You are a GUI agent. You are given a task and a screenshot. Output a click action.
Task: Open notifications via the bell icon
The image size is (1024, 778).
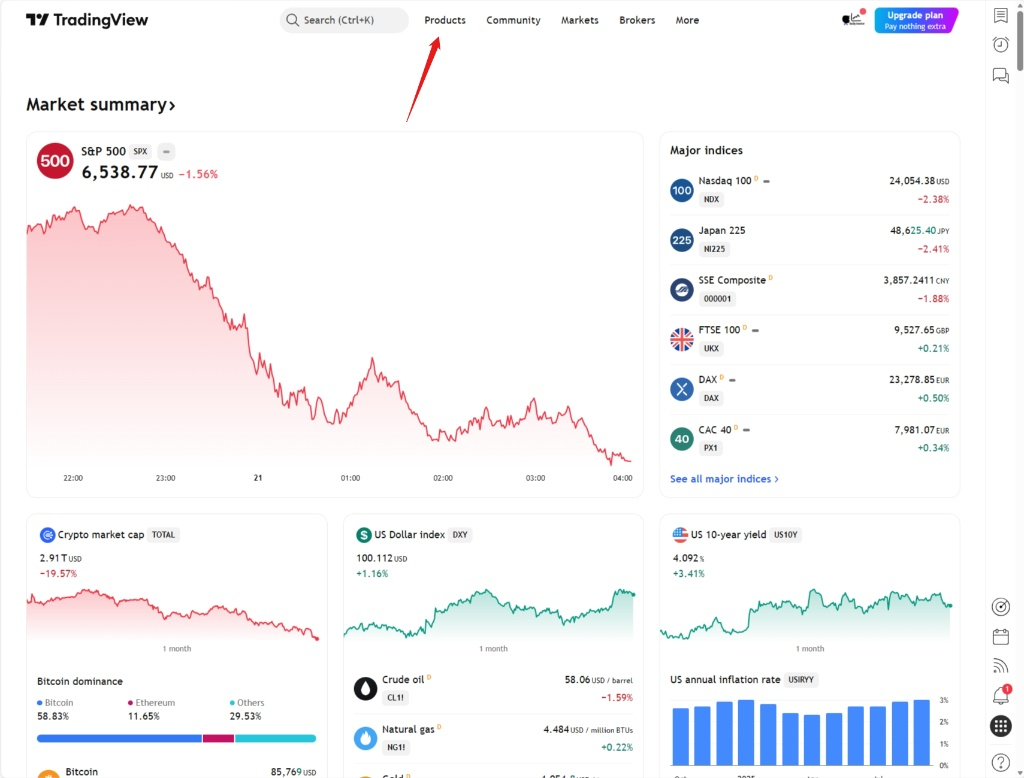[x=1001, y=694]
